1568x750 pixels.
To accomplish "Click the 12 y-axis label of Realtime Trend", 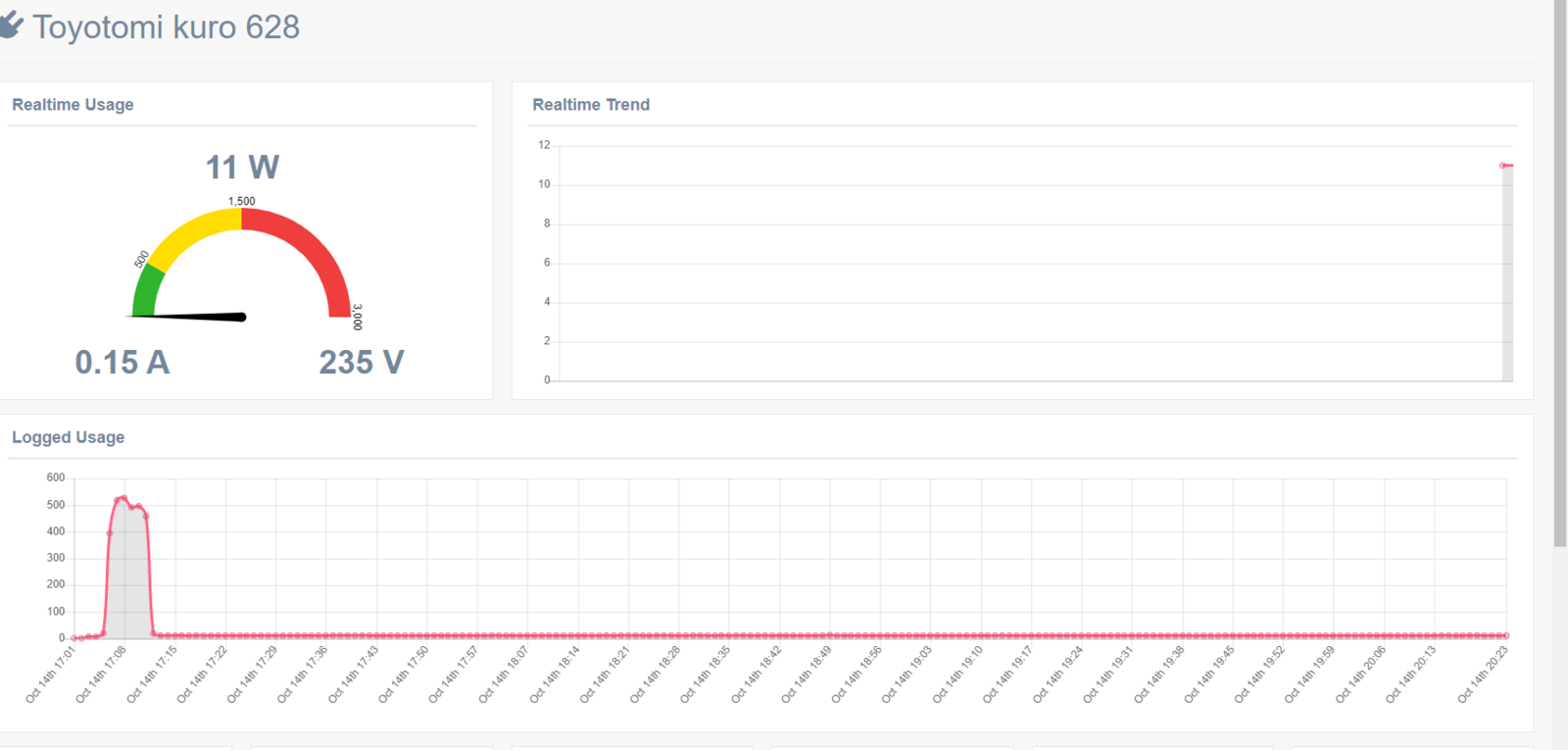I will (x=544, y=145).
